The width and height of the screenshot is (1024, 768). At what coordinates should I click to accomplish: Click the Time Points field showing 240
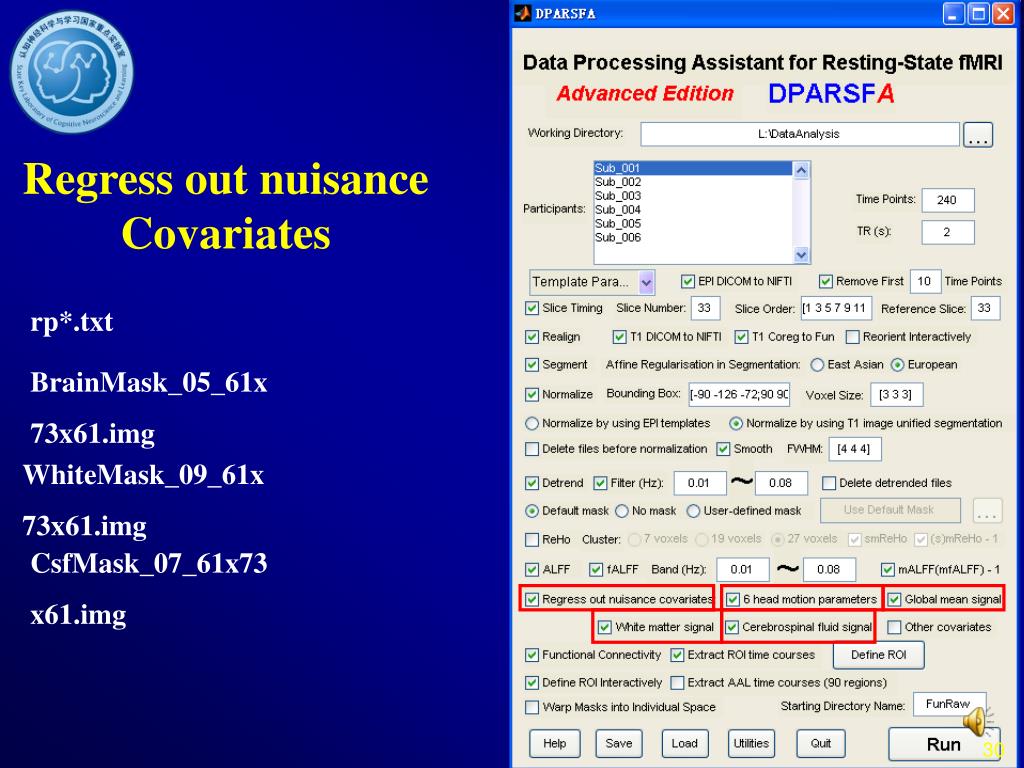click(948, 200)
